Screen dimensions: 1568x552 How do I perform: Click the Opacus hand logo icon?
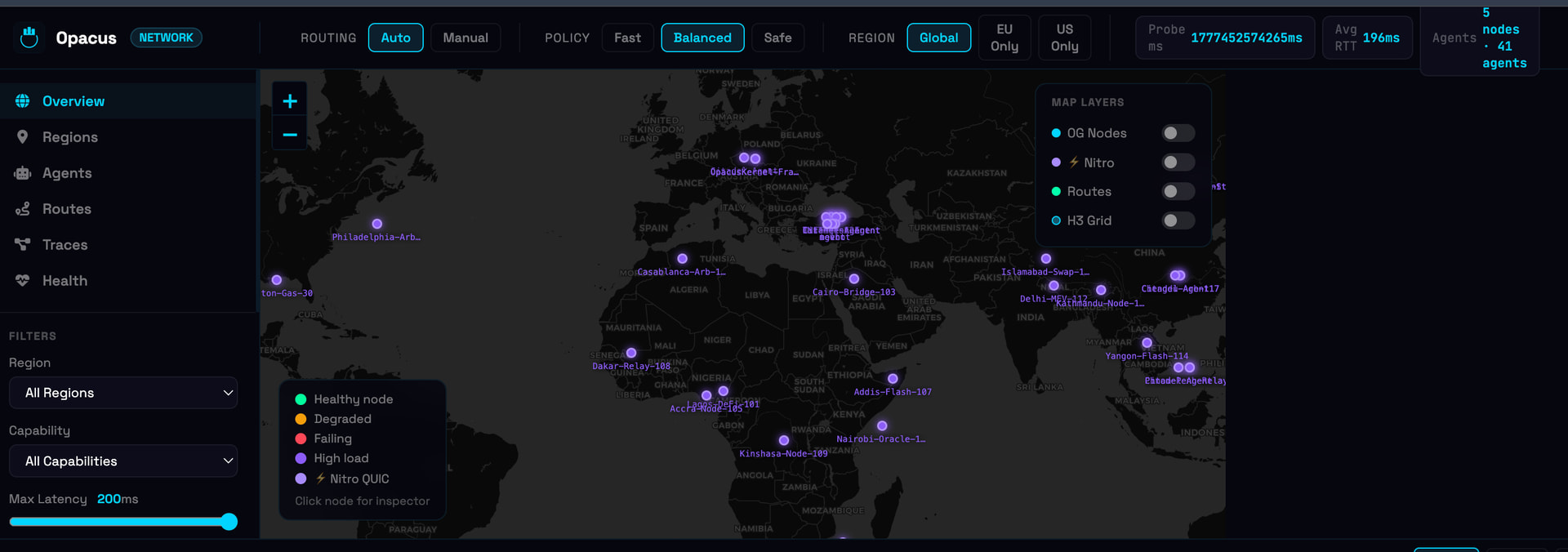click(29, 38)
